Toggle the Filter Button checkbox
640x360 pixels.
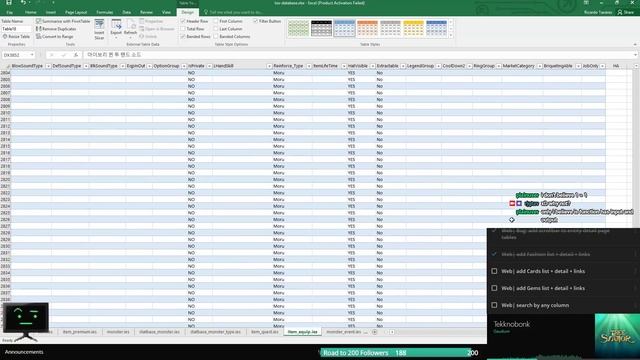256,21
